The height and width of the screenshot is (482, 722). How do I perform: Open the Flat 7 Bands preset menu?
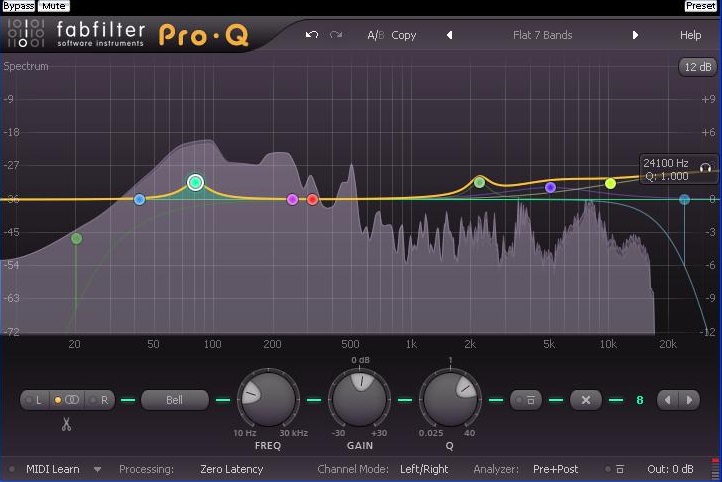coord(542,35)
